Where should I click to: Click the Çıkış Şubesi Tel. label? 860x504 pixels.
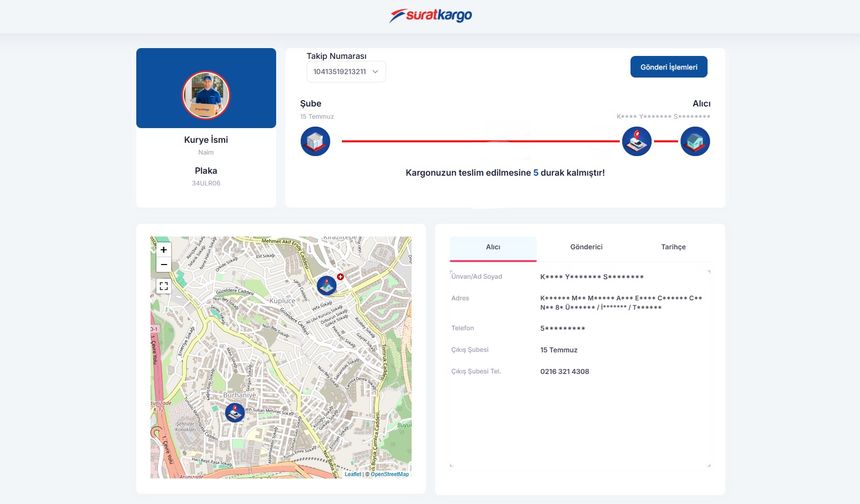[476, 371]
